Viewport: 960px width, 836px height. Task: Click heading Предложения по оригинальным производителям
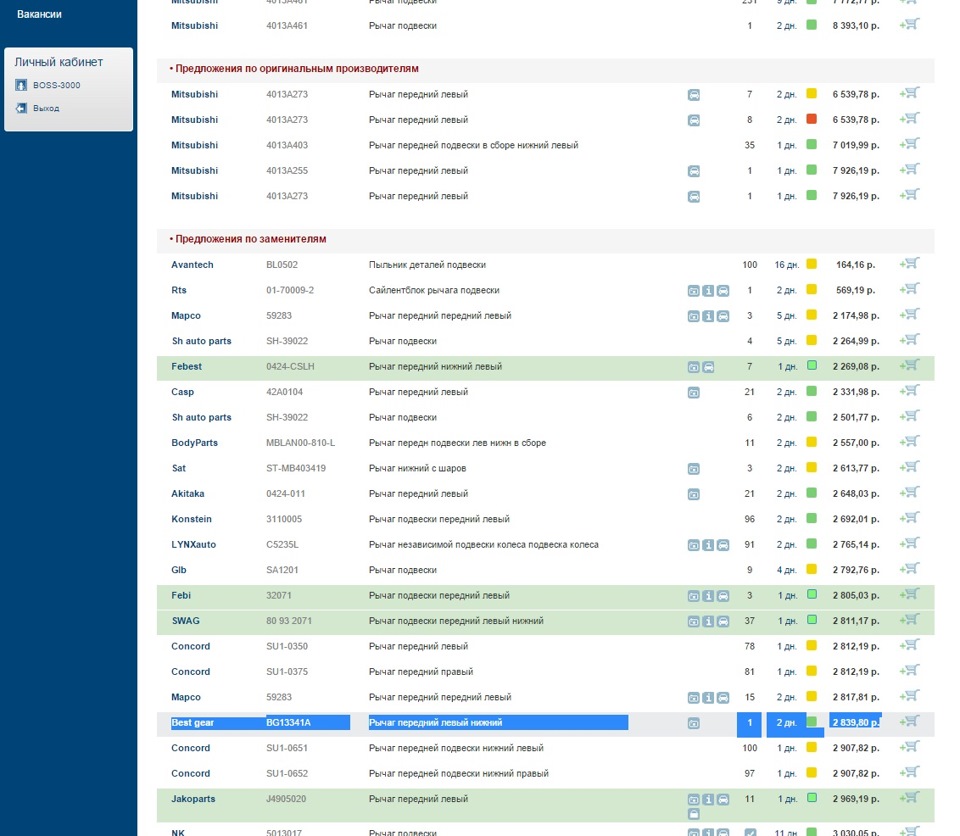click(x=297, y=69)
